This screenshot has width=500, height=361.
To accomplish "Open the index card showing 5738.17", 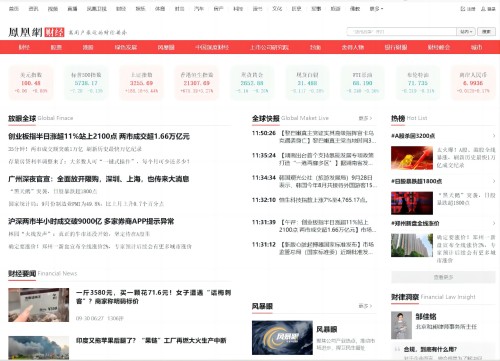I will pyautogui.click(x=86, y=83).
